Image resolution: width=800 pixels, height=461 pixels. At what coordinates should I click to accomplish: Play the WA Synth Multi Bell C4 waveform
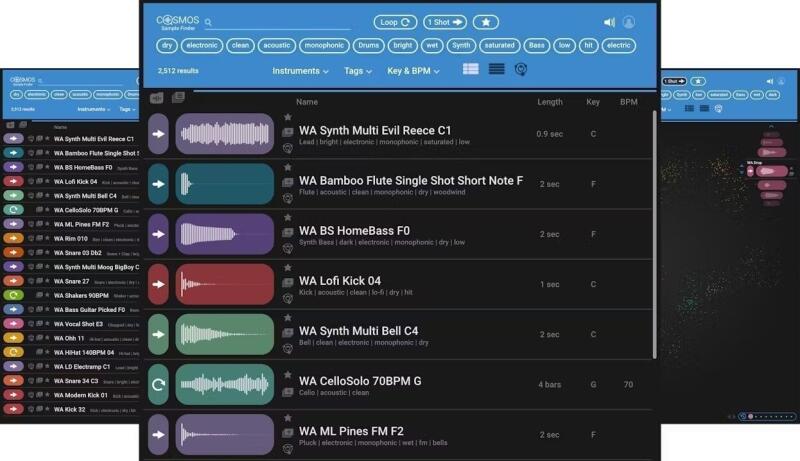(225, 334)
